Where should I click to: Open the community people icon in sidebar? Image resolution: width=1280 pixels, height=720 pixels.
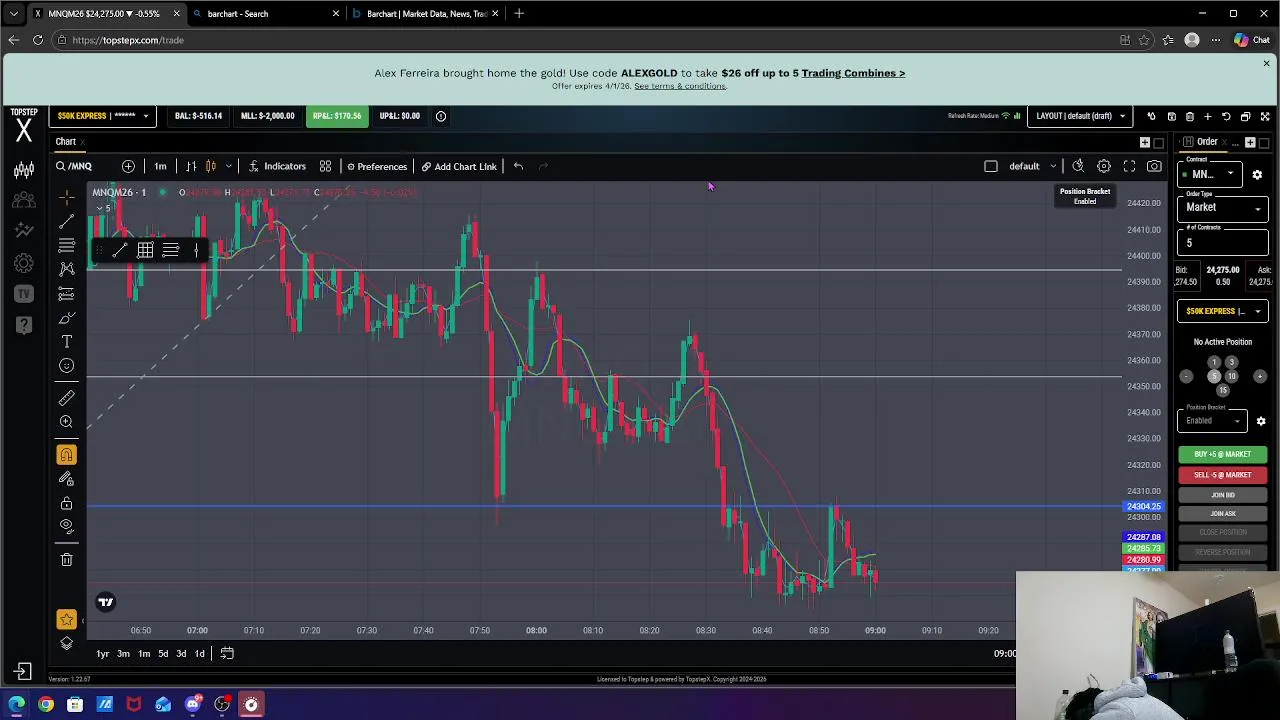click(24, 199)
